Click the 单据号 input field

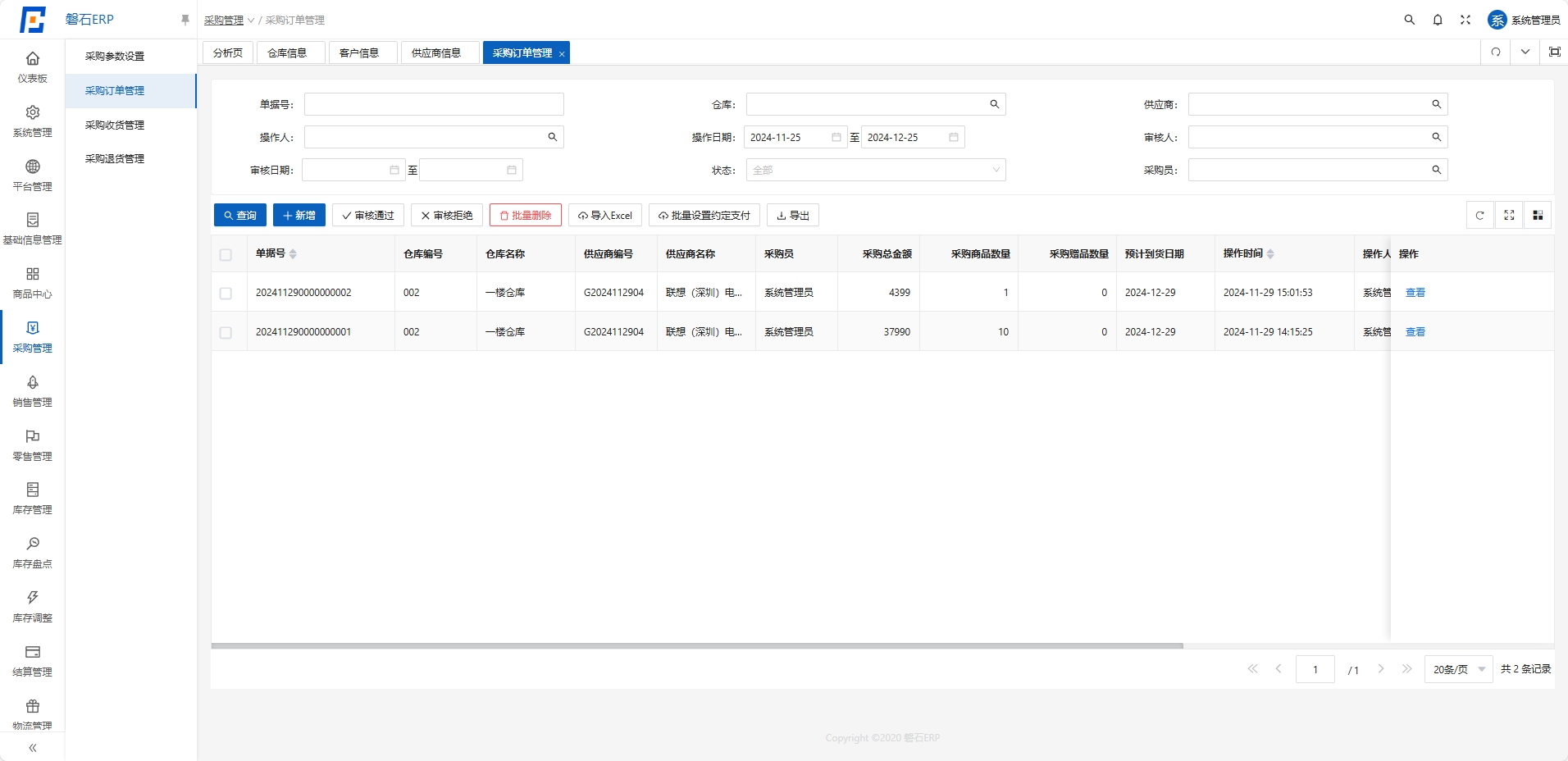pyautogui.click(x=434, y=104)
